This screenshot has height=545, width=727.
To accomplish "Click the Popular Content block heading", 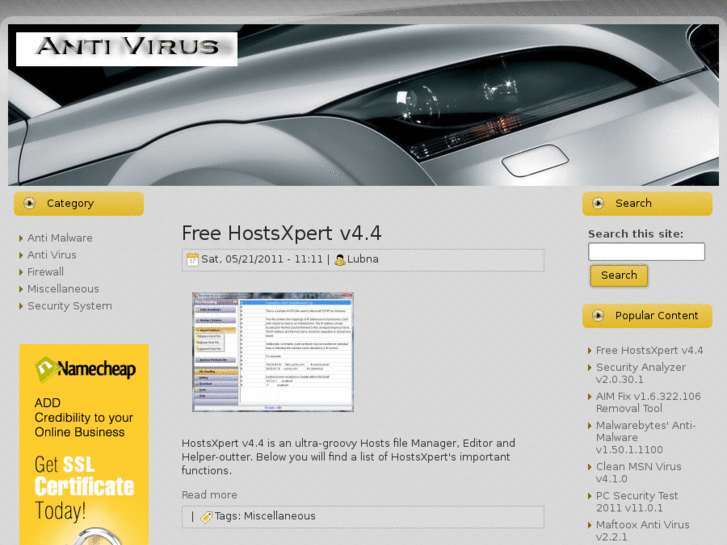I will point(647,316).
